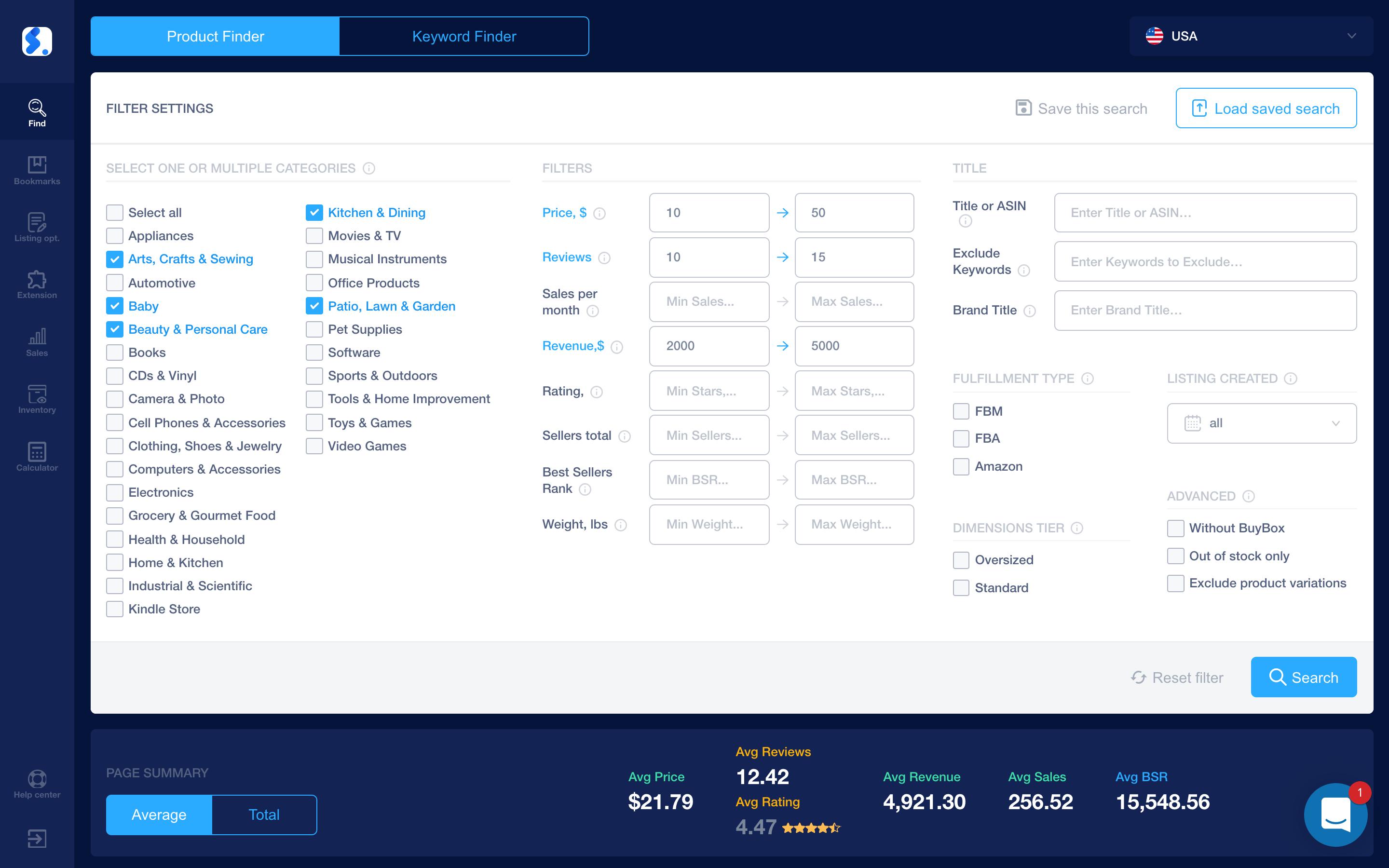Click the Search button

click(x=1304, y=678)
